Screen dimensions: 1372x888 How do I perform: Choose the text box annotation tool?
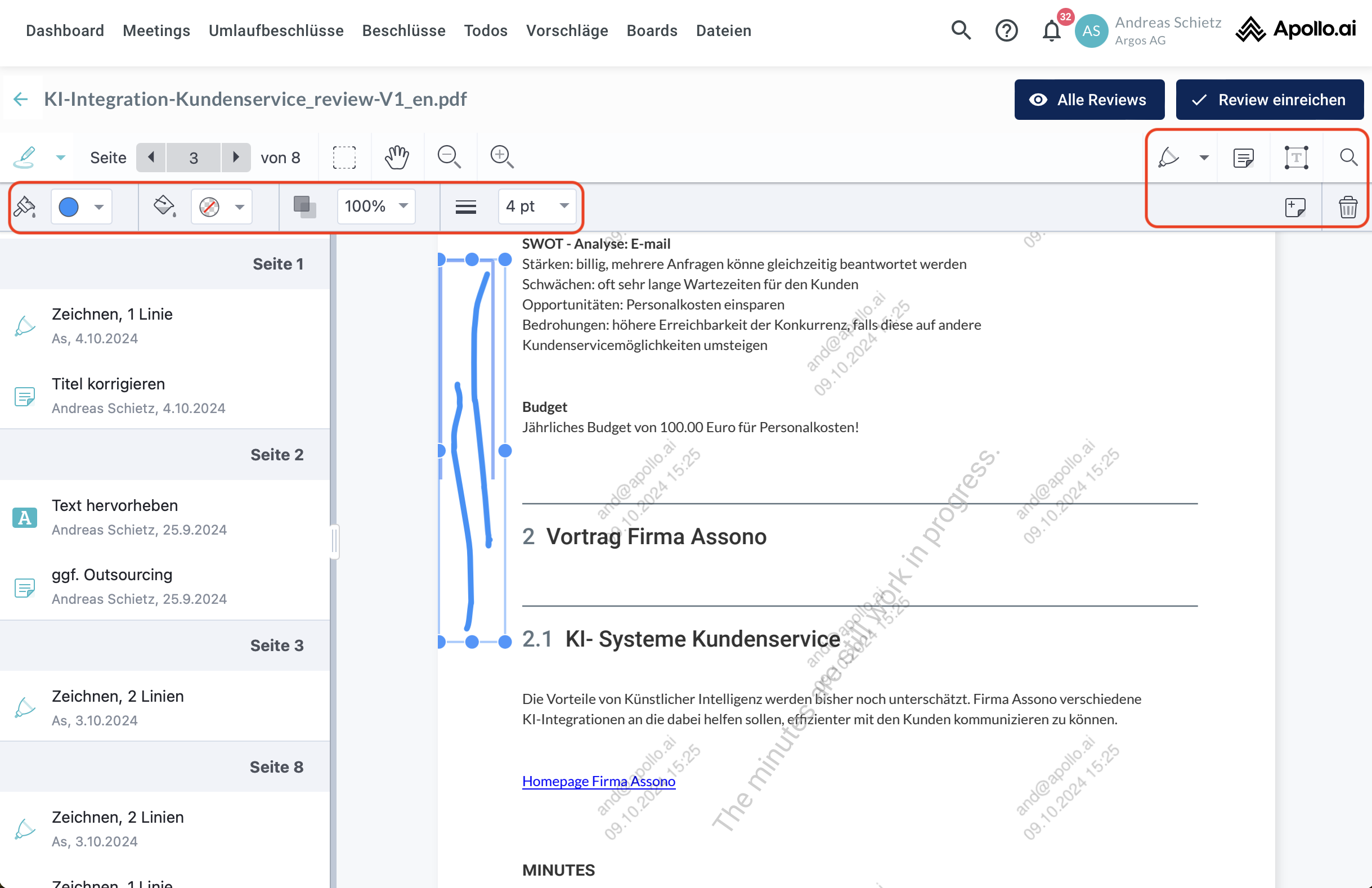tap(1296, 158)
